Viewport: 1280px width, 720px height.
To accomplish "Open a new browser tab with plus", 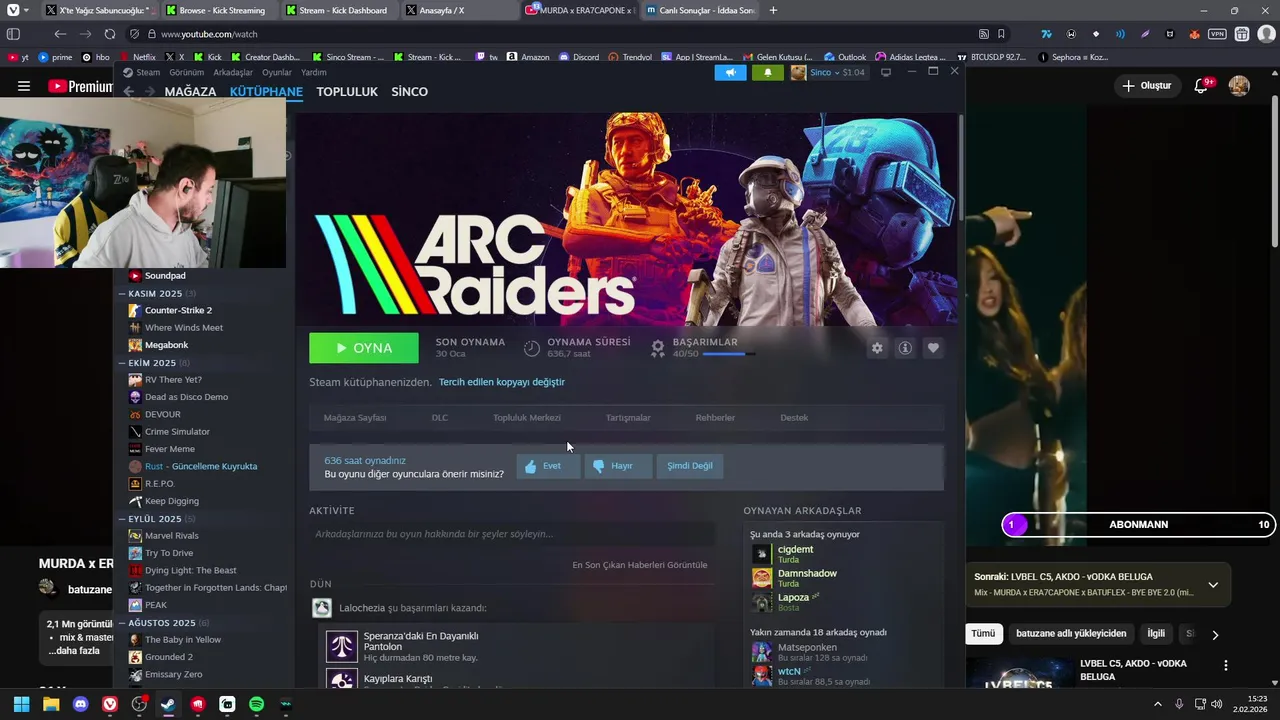I will (773, 10).
